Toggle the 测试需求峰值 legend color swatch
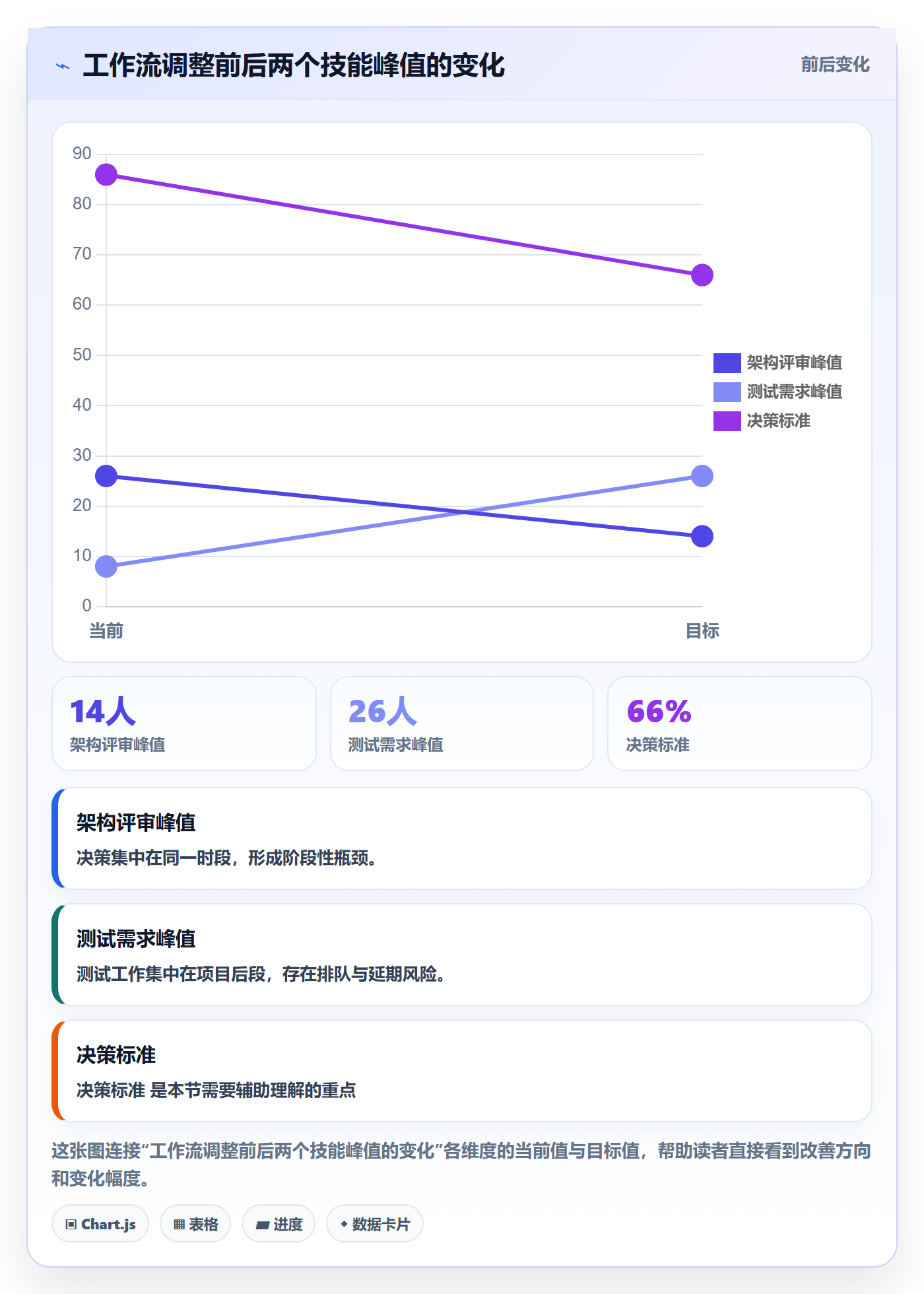Viewport: 924px width, 1294px height. click(727, 392)
